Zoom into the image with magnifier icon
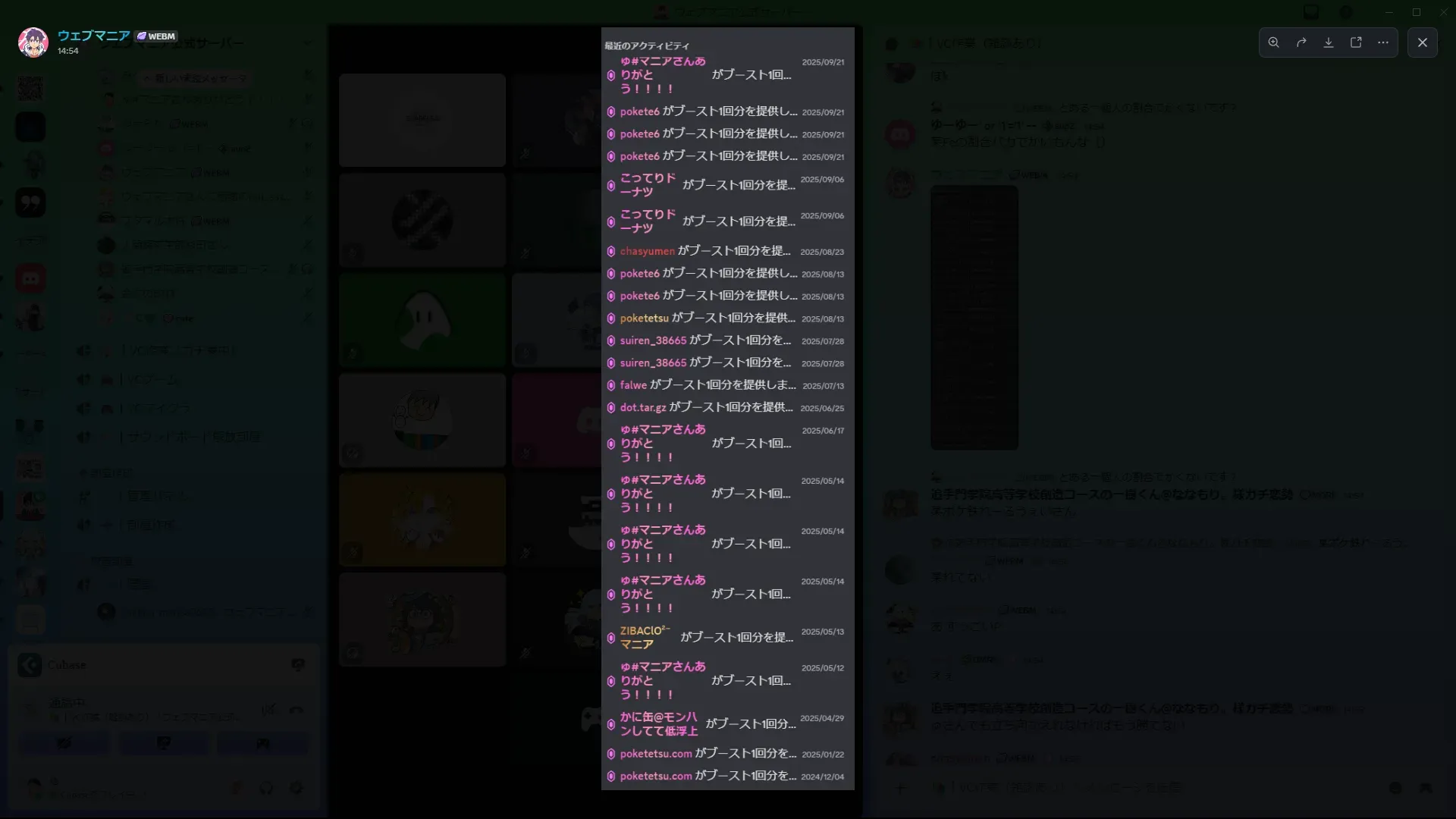The image size is (1456, 819). (x=1274, y=42)
